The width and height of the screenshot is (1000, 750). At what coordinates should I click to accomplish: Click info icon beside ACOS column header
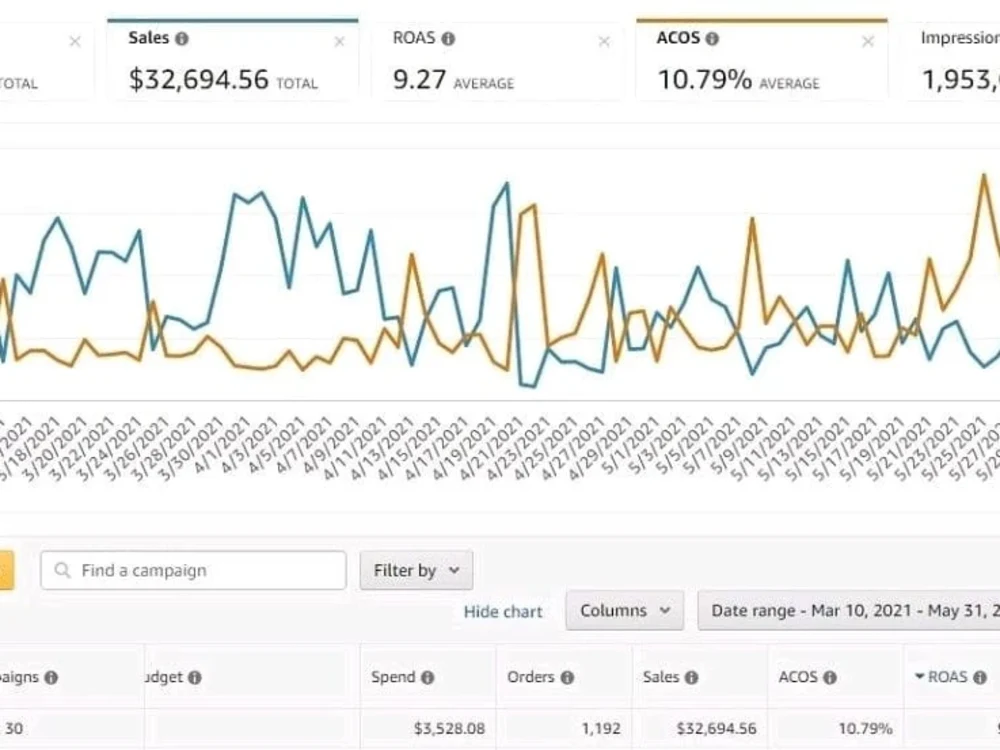point(829,677)
